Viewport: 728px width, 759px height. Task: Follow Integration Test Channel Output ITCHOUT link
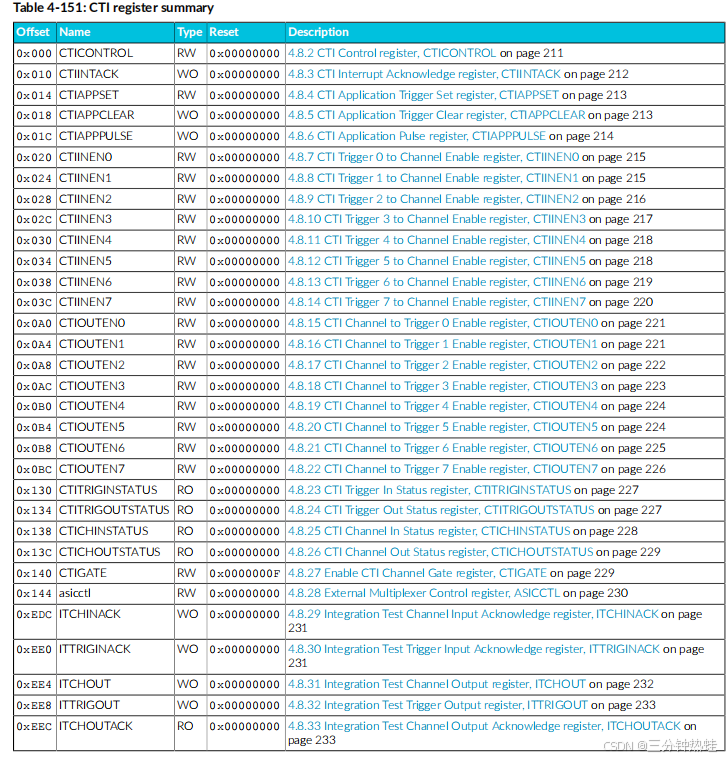(x=437, y=684)
